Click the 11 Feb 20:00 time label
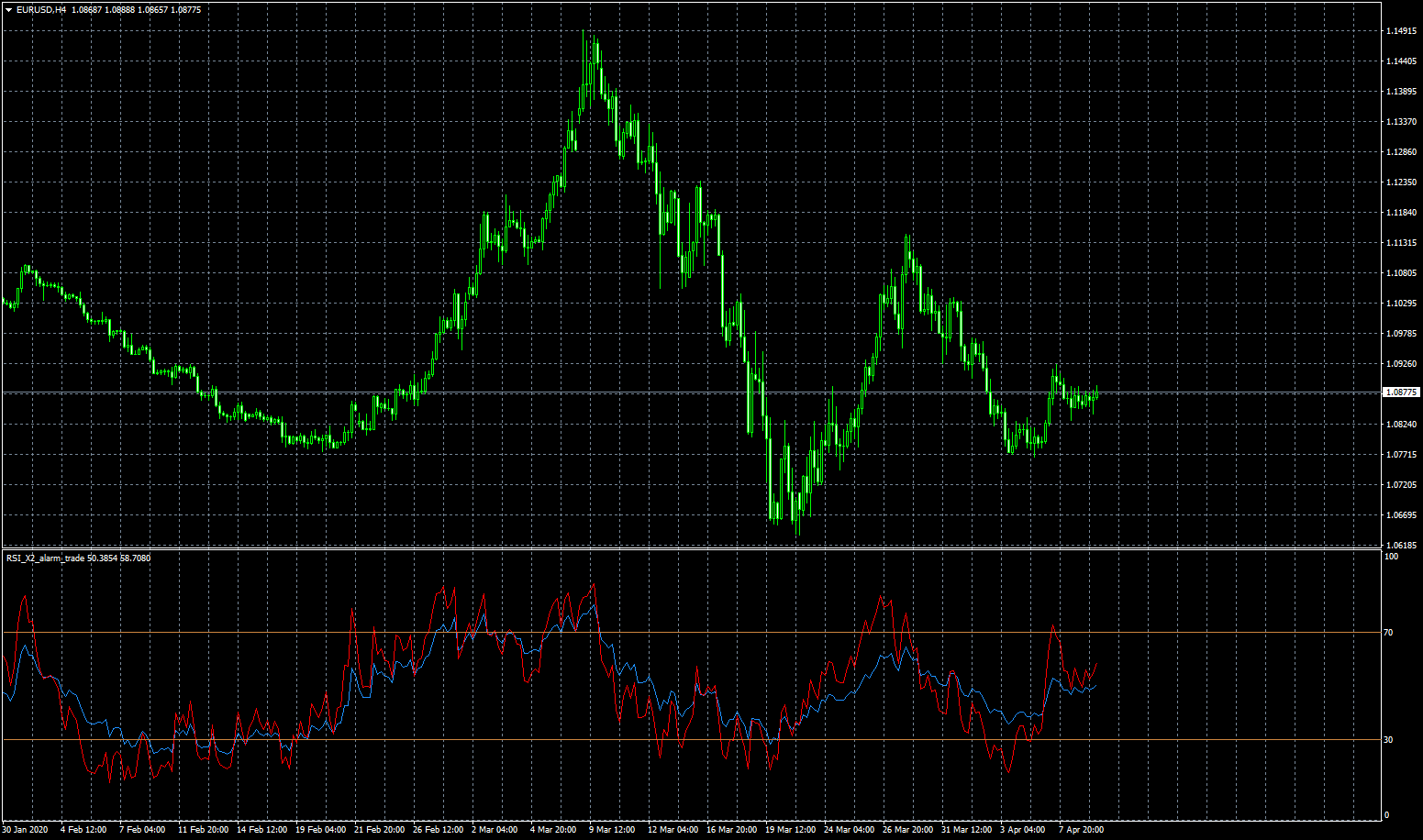This screenshot has height=840, width=1423. click(x=203, y=830)
